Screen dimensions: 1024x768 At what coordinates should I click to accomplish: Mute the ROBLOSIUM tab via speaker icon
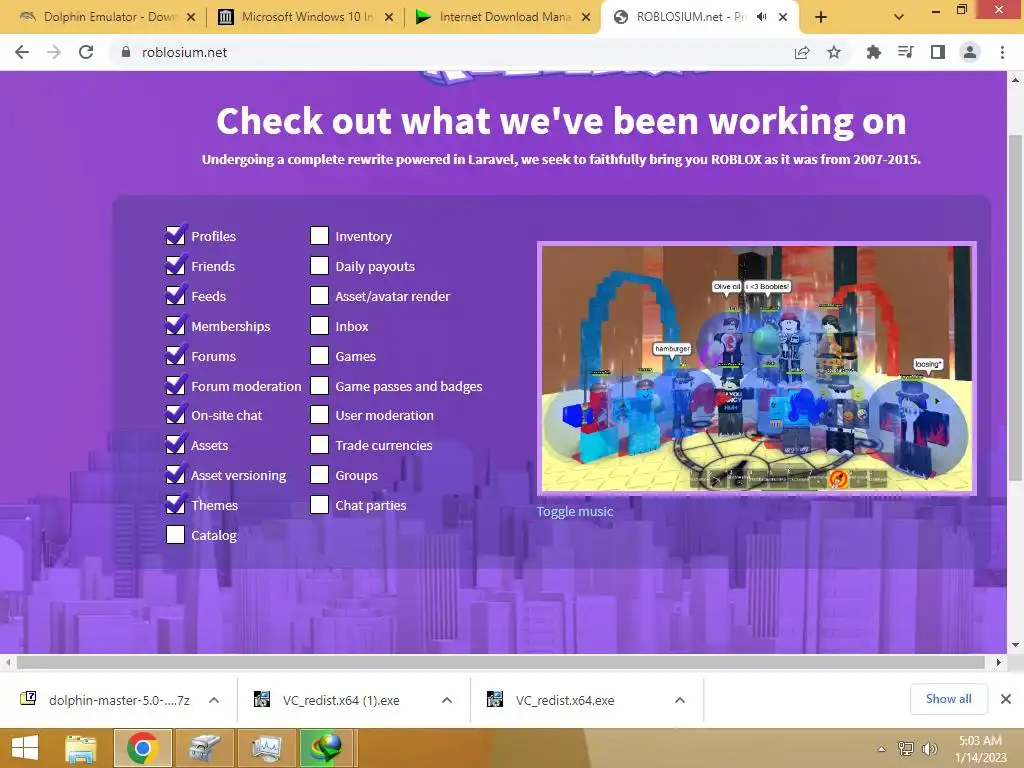pyautogui.click(x=761, y=17)
